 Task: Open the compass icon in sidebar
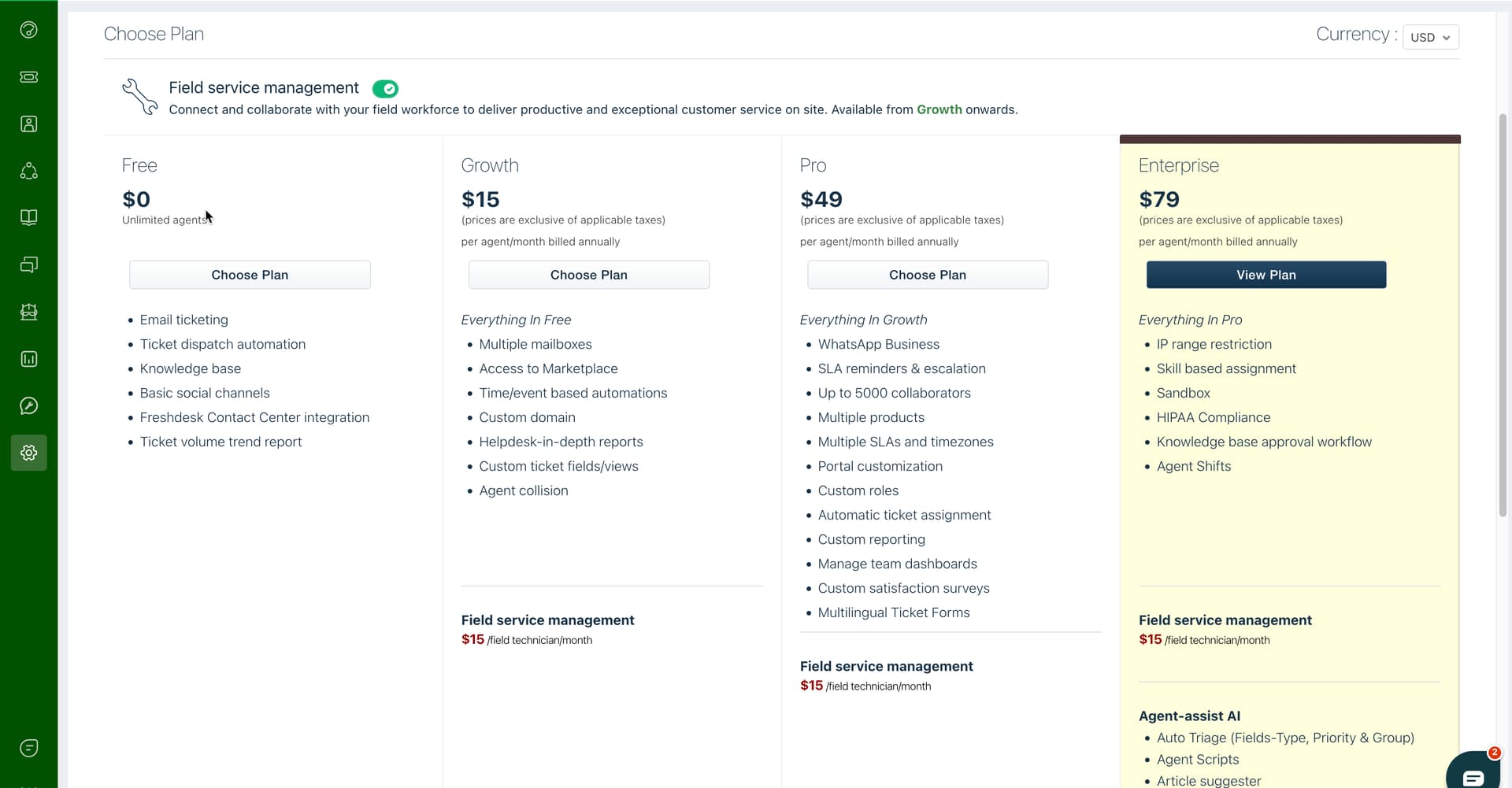[28, 405]
